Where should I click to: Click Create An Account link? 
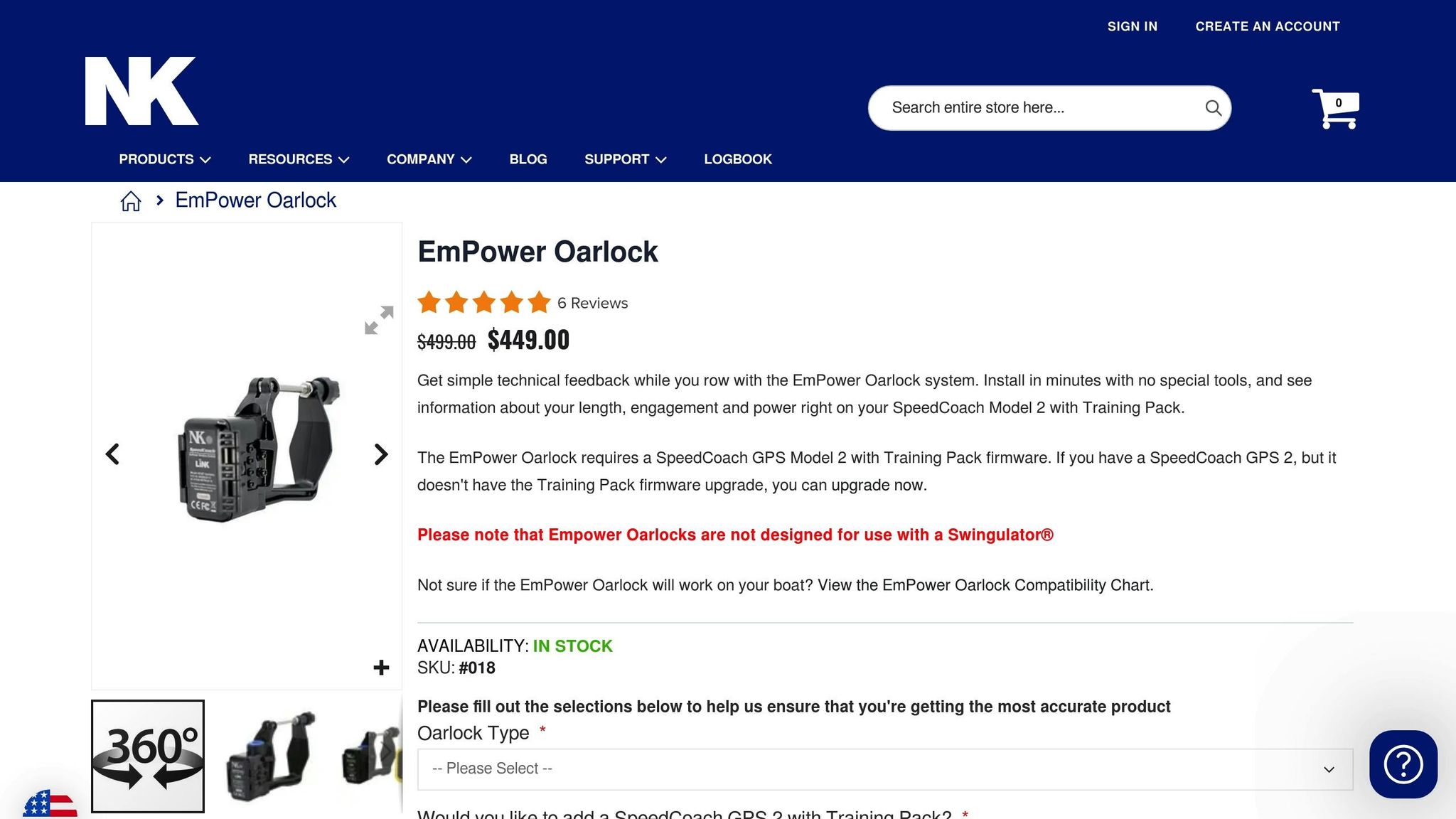pos(1268,26)
